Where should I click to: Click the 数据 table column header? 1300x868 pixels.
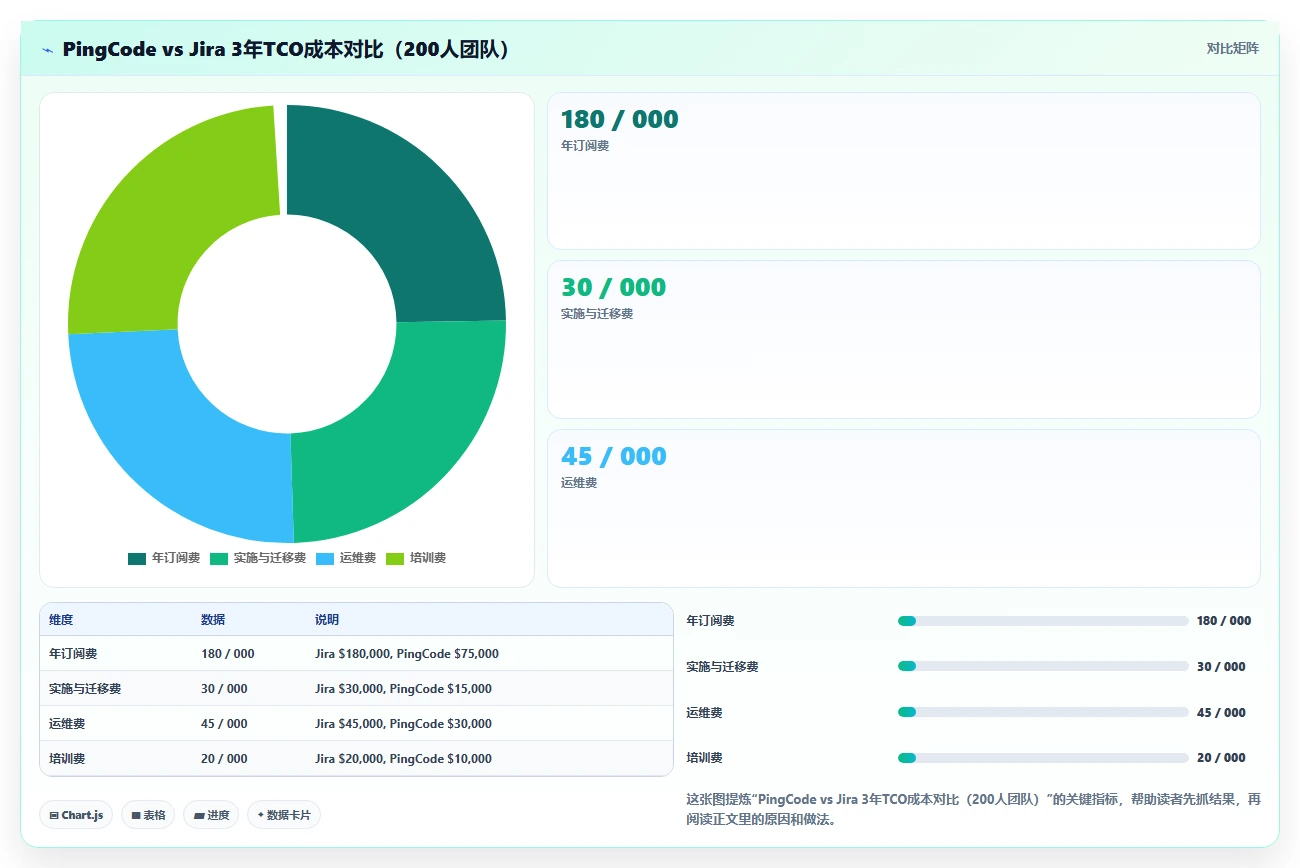(x=213, y=620)
